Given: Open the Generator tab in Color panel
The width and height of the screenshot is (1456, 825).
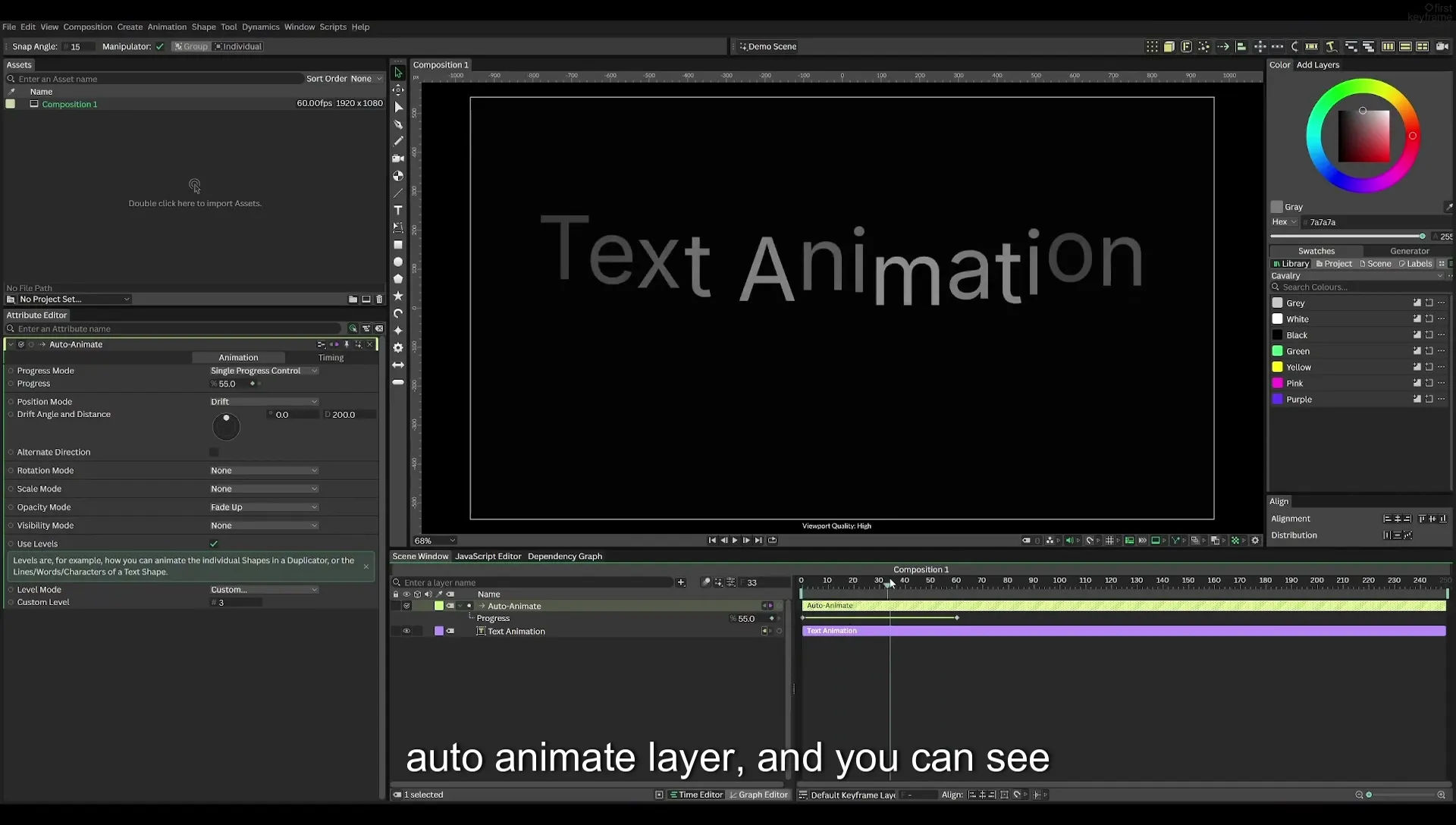Looking at the screenshot, I should point(1409,251).
